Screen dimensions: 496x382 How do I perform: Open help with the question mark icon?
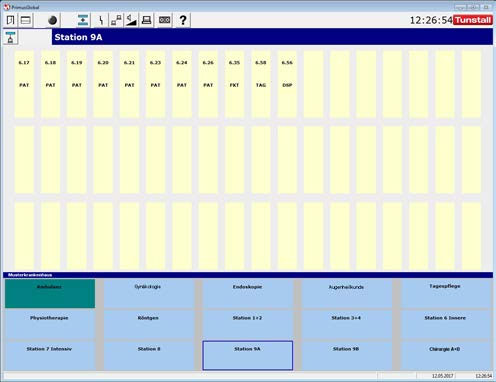[183, 20]
